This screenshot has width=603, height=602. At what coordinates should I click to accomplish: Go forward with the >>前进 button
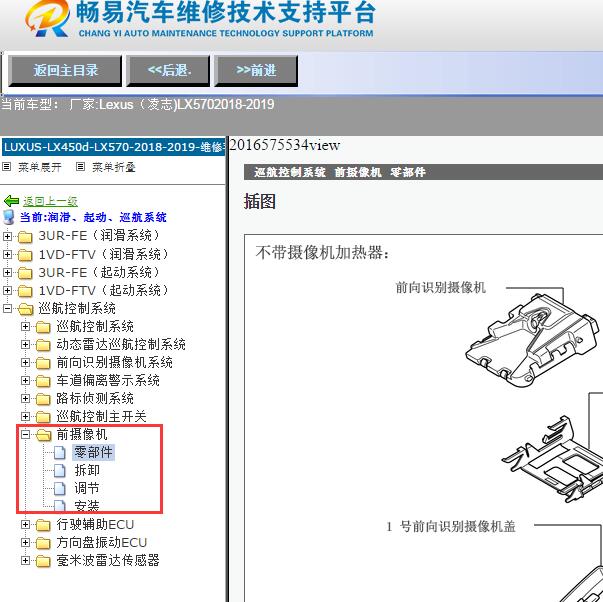(x=256, y=70)
